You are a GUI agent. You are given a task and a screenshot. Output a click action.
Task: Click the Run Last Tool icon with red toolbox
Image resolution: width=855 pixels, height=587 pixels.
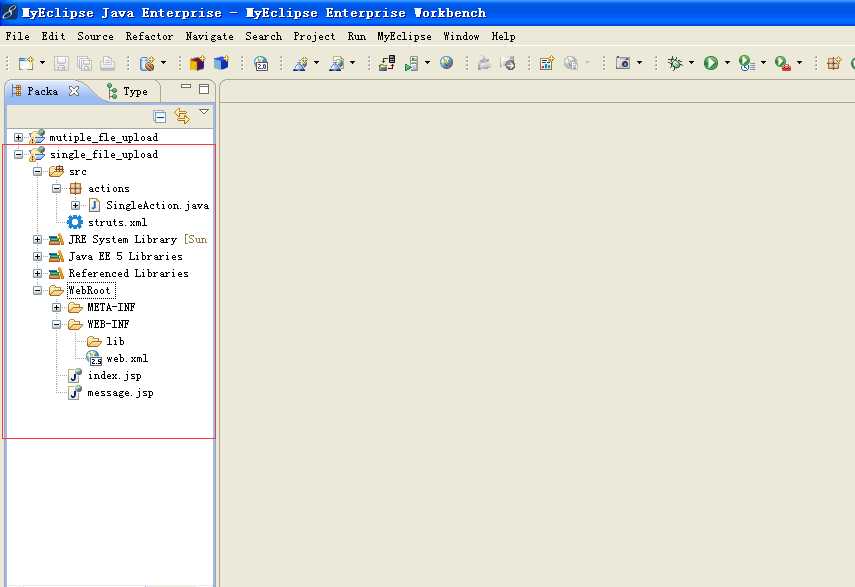point(782,63)
